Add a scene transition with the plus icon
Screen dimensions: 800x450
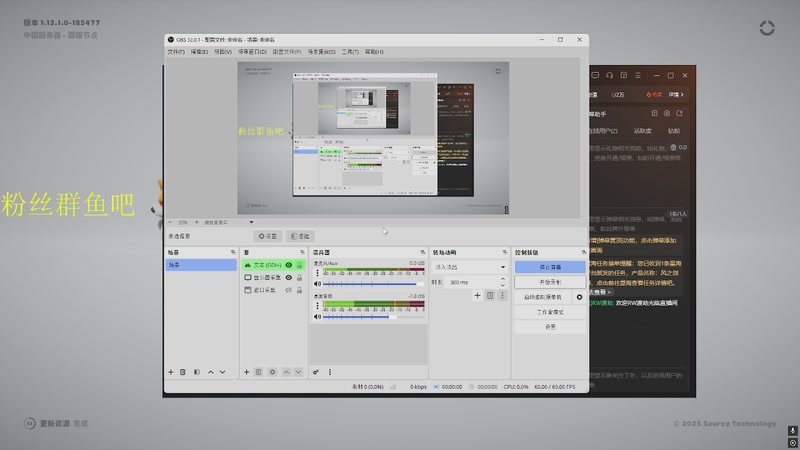point(477,295)
